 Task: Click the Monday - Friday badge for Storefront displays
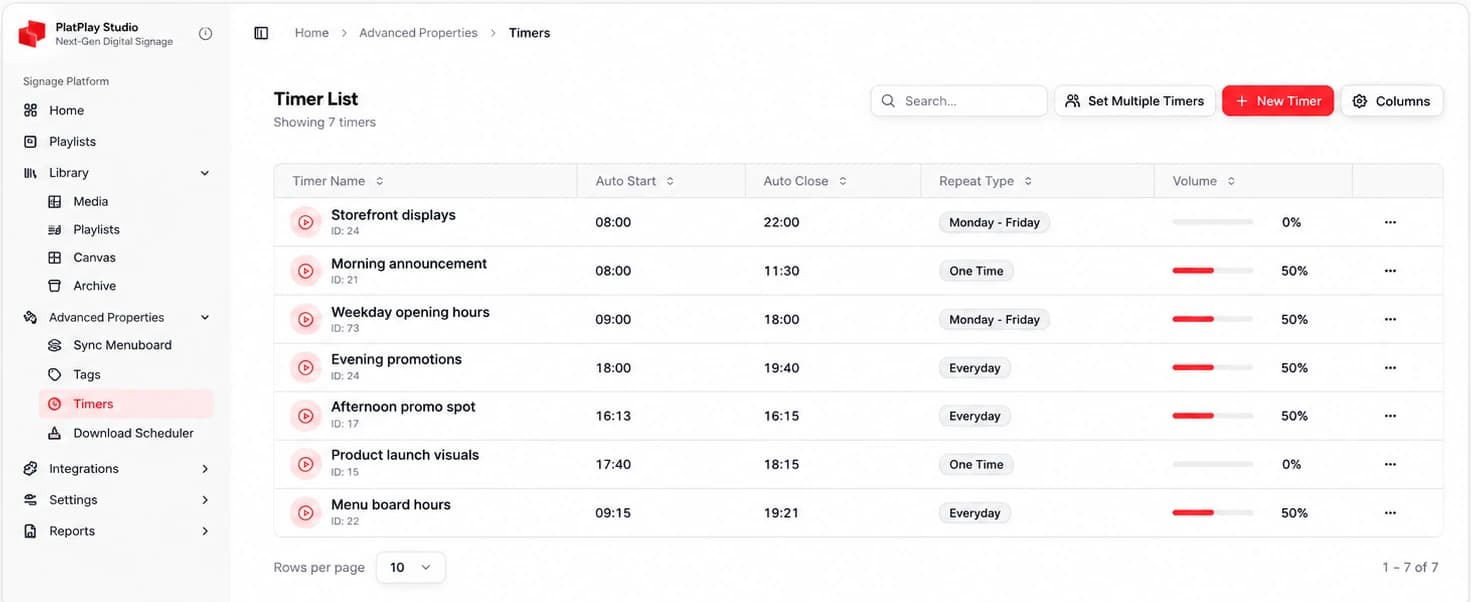tap(995, 222)
